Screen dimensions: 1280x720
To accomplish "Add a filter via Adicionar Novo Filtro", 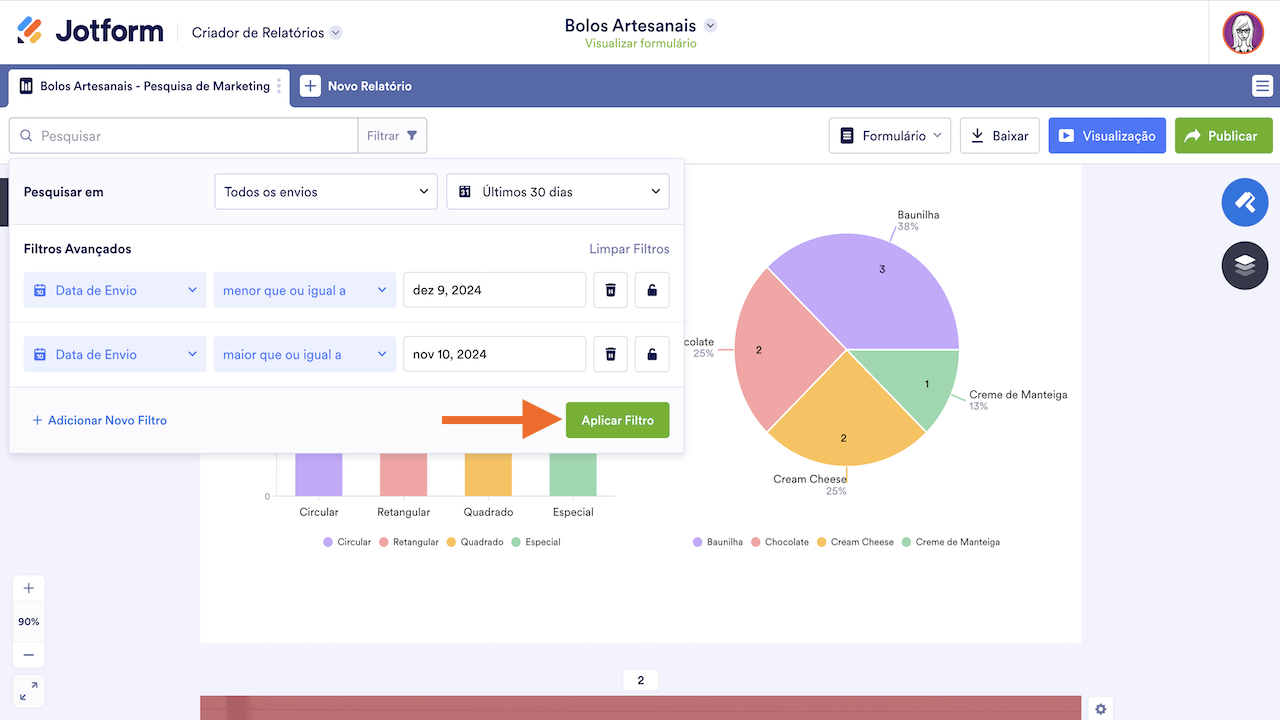I will pyautogui.click(x=99, y=420).
